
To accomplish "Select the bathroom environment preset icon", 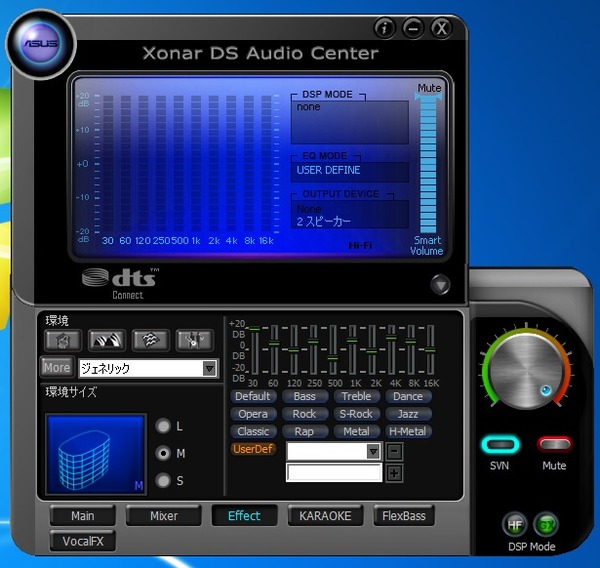I will 63,340.
